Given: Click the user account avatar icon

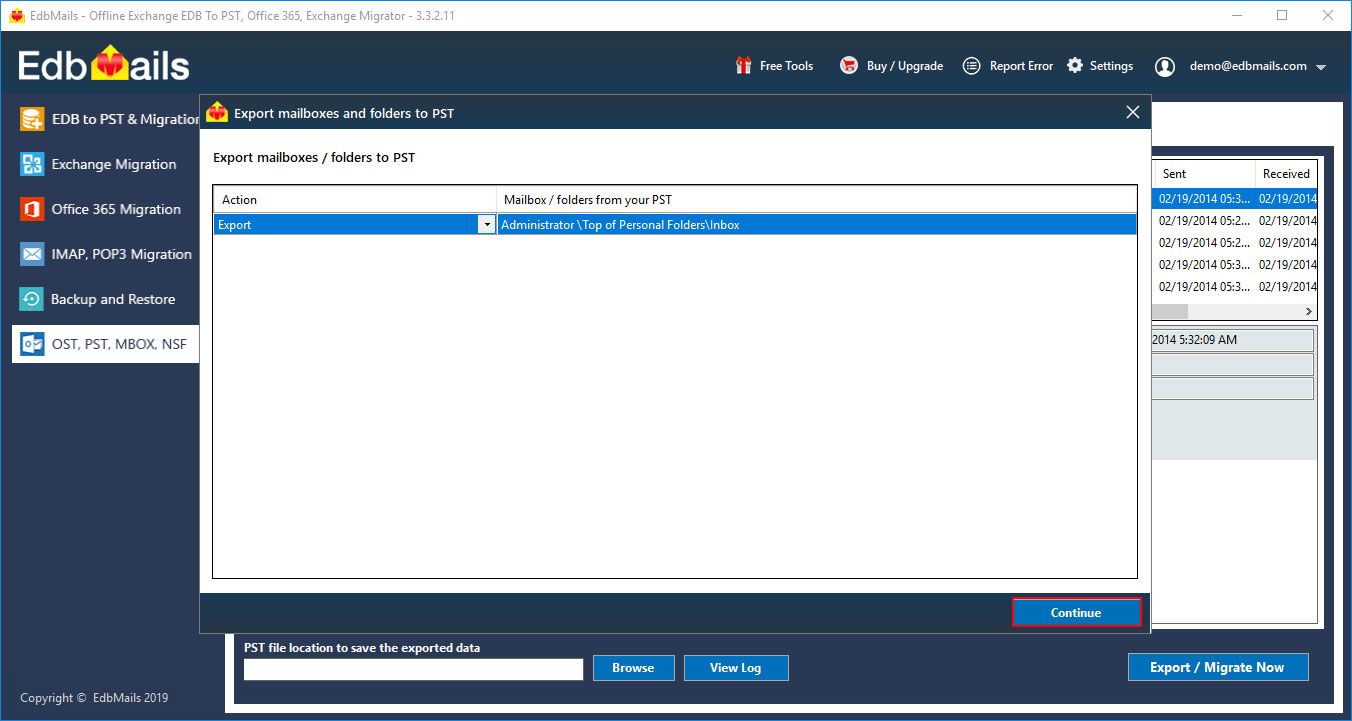Looking at the screenshot, I should tap(1165, 67).
